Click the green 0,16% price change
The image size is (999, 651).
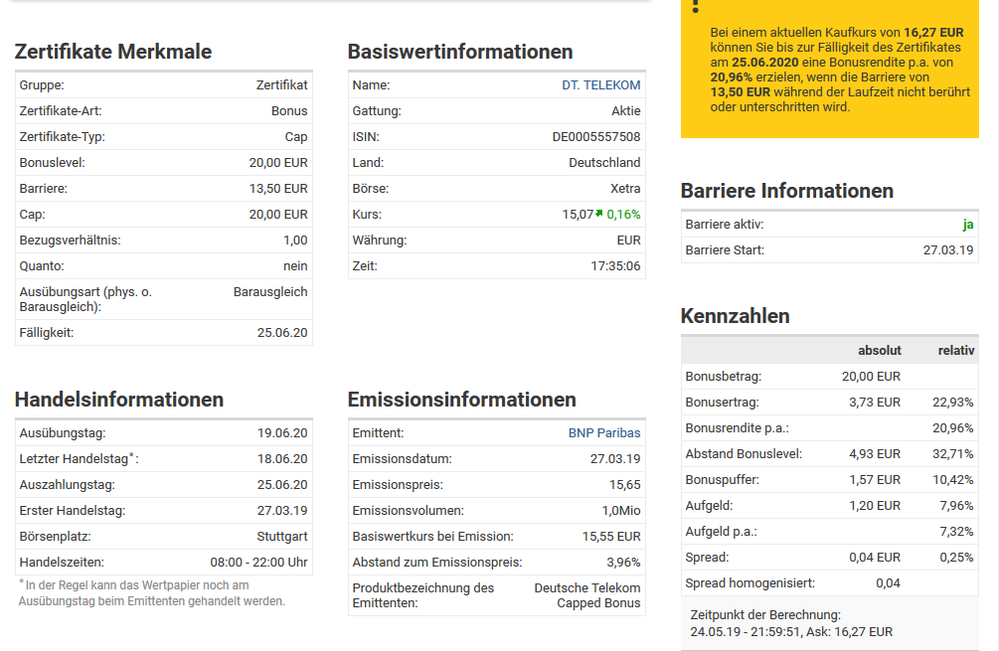click(x=623, y=214)
